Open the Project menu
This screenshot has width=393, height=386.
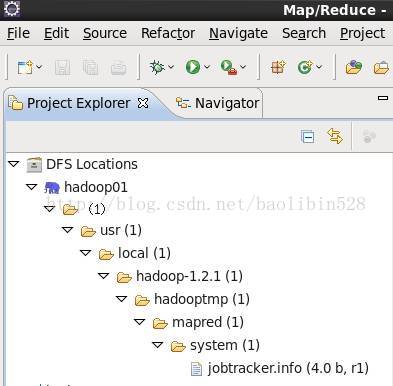coord(363,33)
